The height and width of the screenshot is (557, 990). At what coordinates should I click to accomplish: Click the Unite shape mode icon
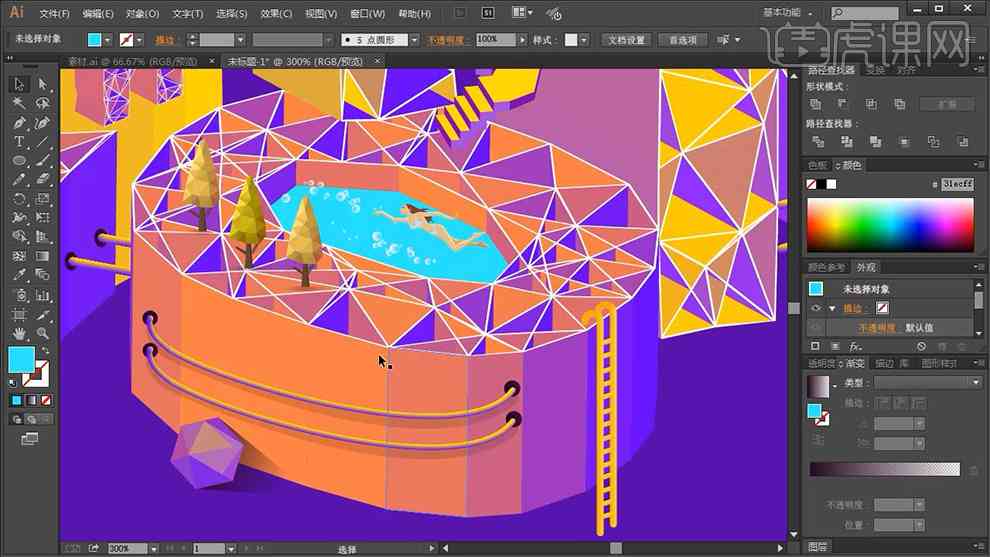815,104
